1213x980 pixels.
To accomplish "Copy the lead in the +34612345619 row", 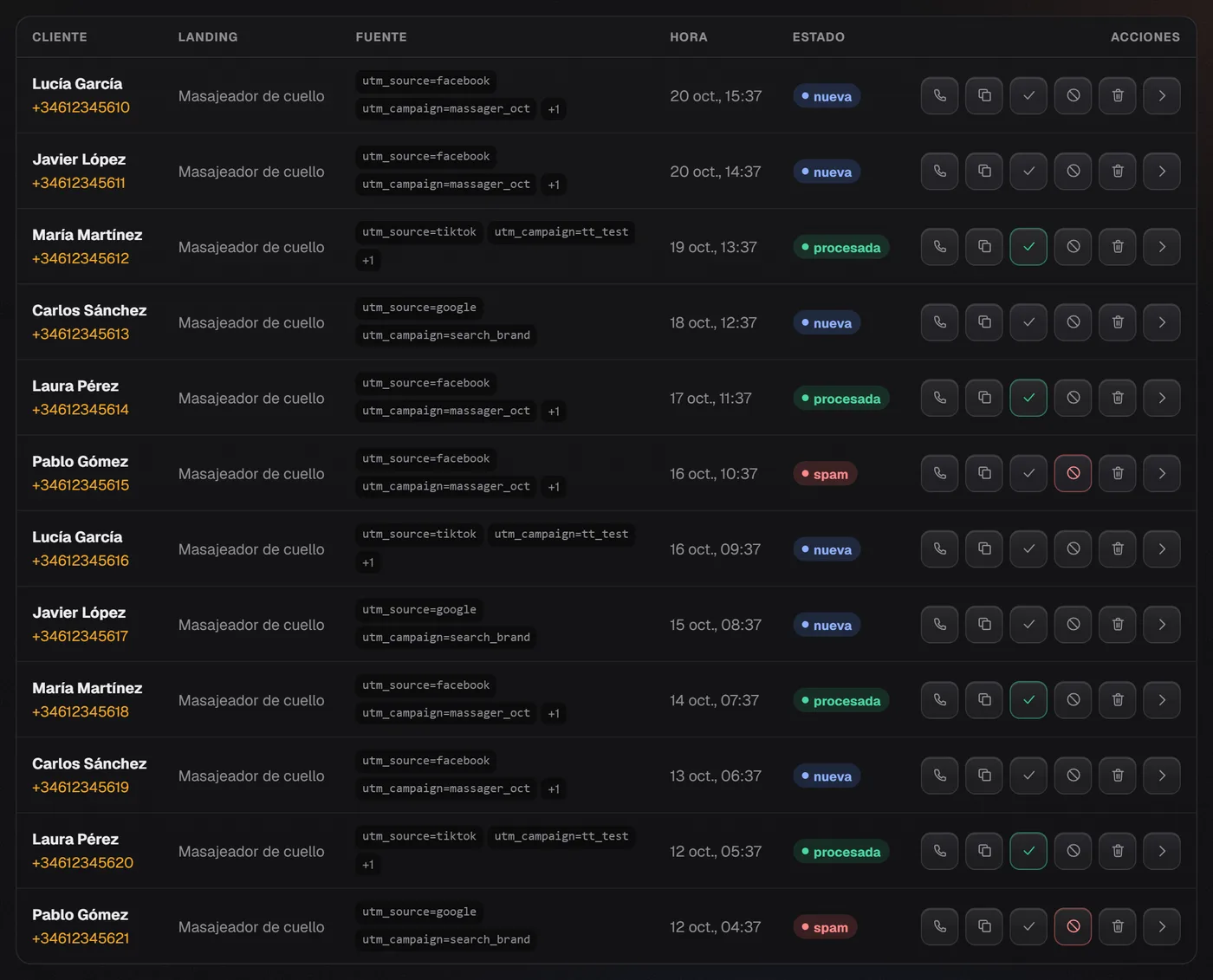I will pyautogui.click(x=984, y=776).
